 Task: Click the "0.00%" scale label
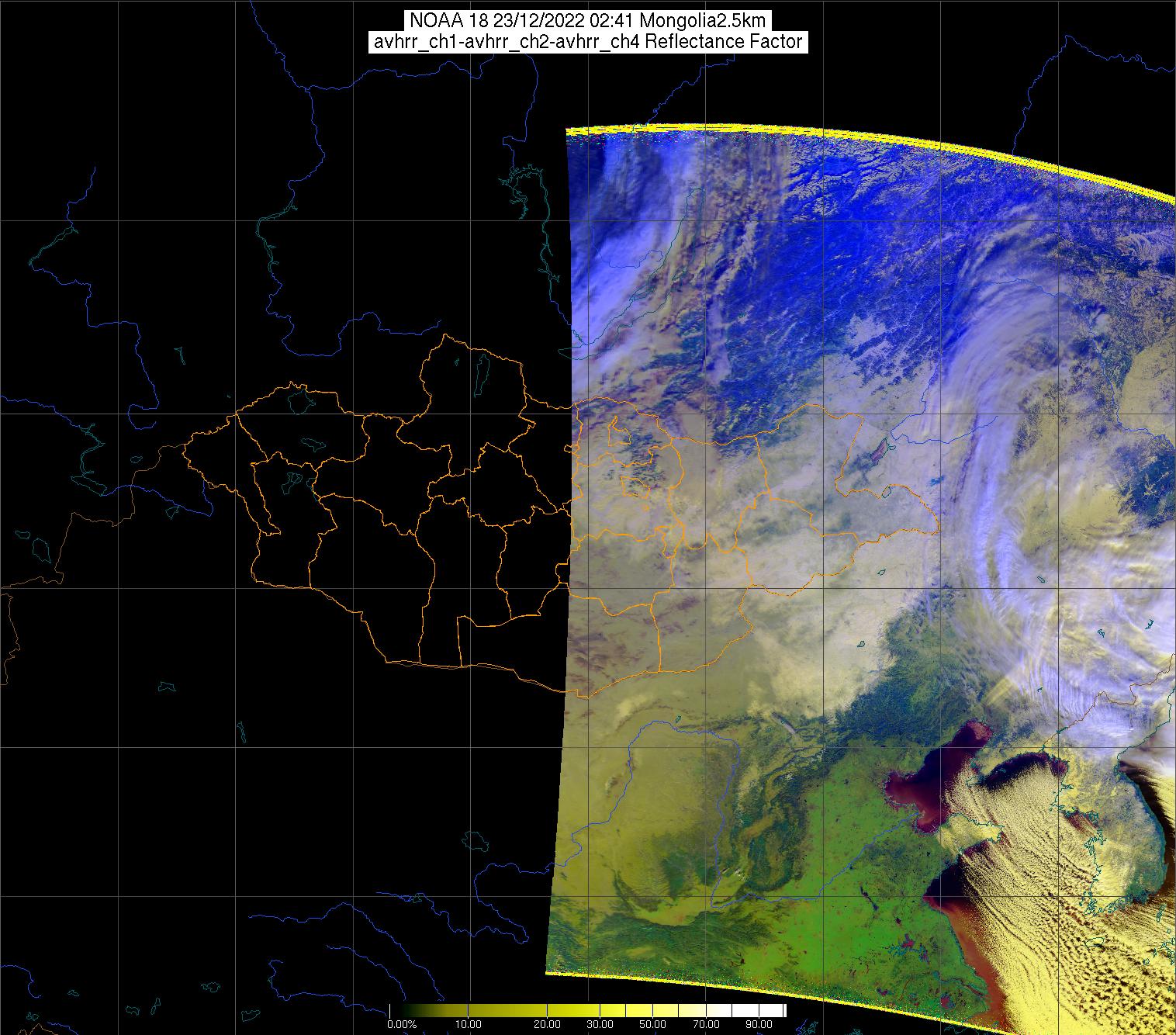[402, 1025]
